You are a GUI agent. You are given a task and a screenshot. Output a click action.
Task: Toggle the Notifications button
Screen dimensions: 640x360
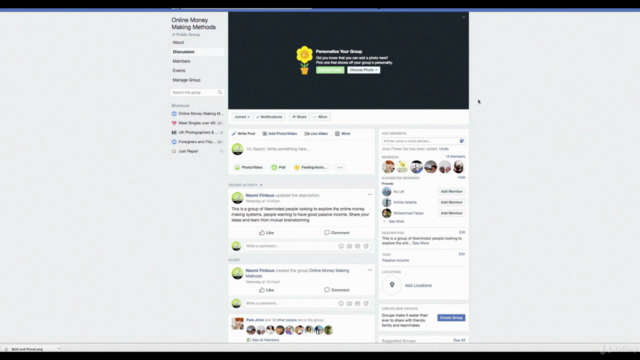click(269, 117)
